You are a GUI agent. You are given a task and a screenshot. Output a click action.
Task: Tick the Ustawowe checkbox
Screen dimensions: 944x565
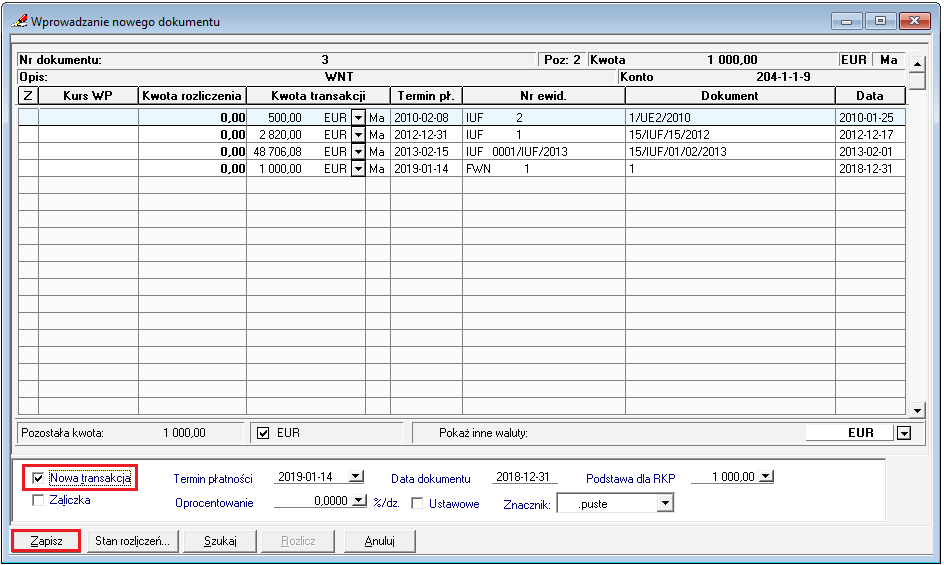coord(417,504)
